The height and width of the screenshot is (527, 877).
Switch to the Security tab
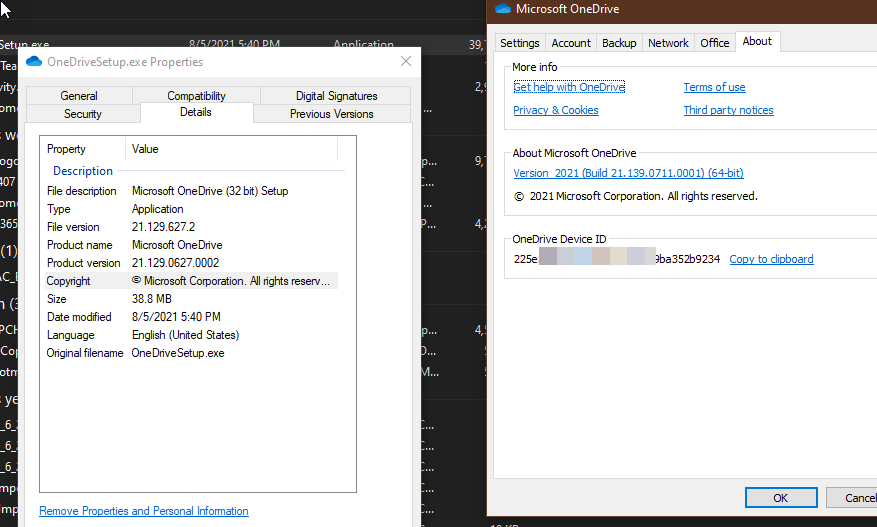[83, 114]
